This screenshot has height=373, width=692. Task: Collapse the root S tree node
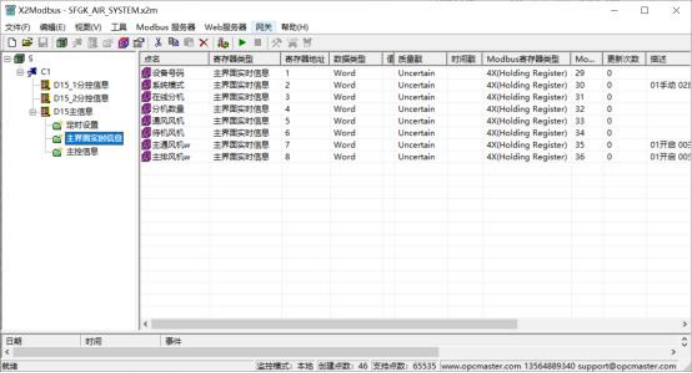(8, 58)
